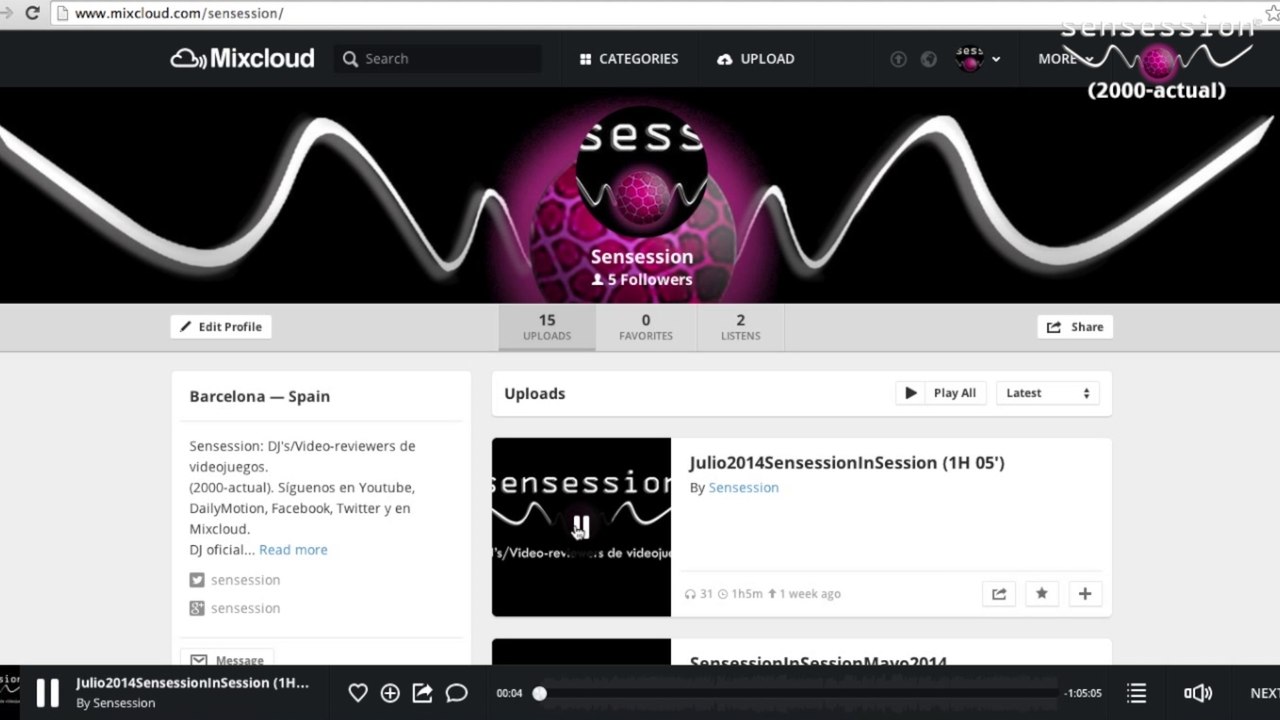Image resolution: width=1280 pixels, height=720 pixels.
Task: Share the Julio2014SensessionInSession upload
Action: click(999, 594)
